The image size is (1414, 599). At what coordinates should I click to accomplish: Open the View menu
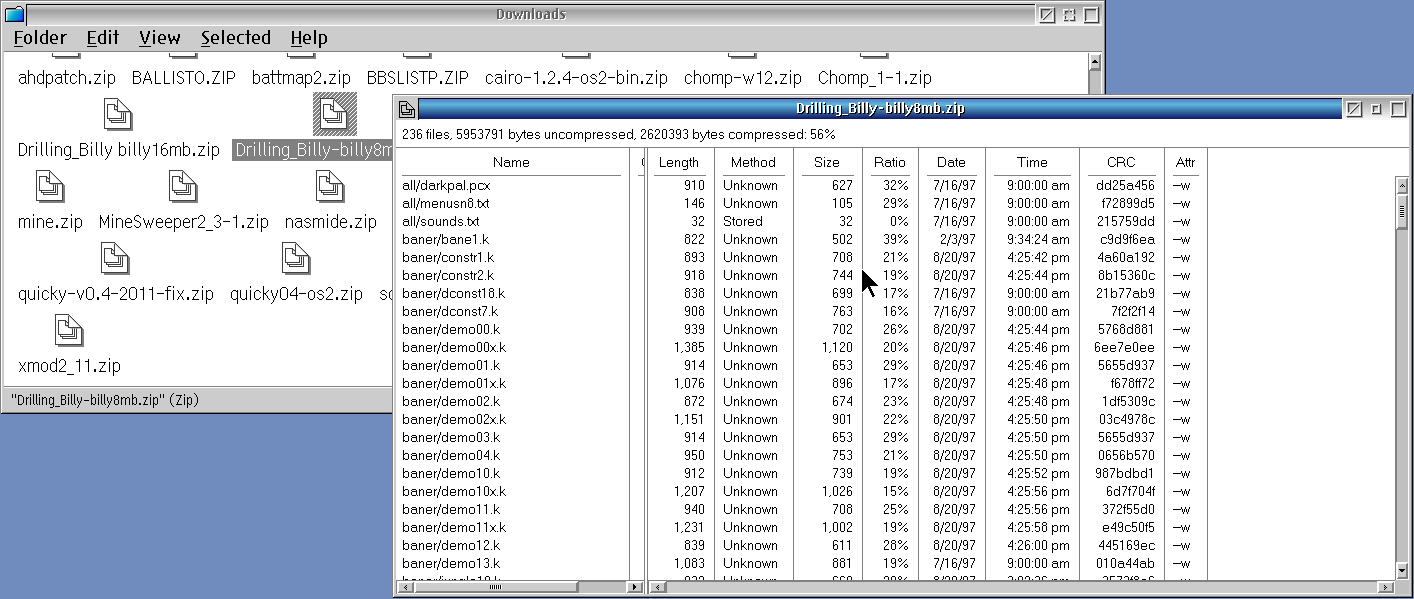(160, 38)
